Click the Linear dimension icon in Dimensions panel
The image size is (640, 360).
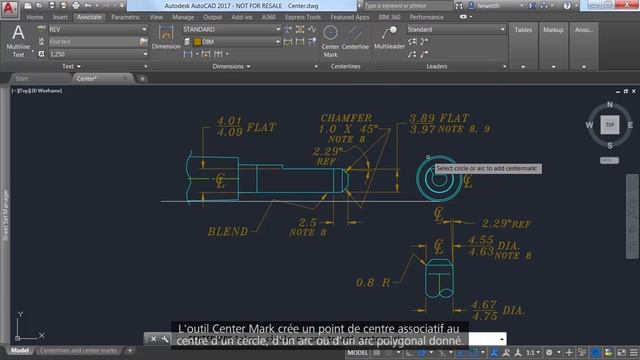click(187, 54)
